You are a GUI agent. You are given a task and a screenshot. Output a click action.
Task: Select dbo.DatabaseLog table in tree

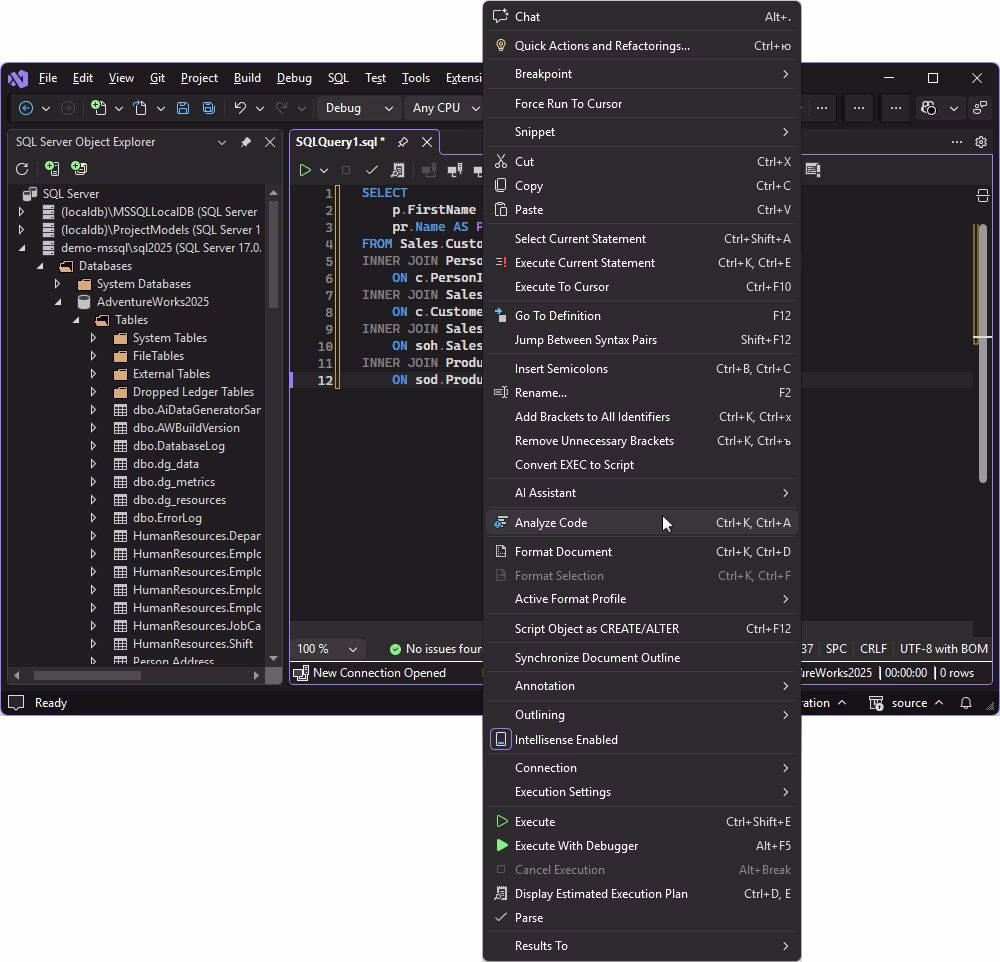click(179, 446)
